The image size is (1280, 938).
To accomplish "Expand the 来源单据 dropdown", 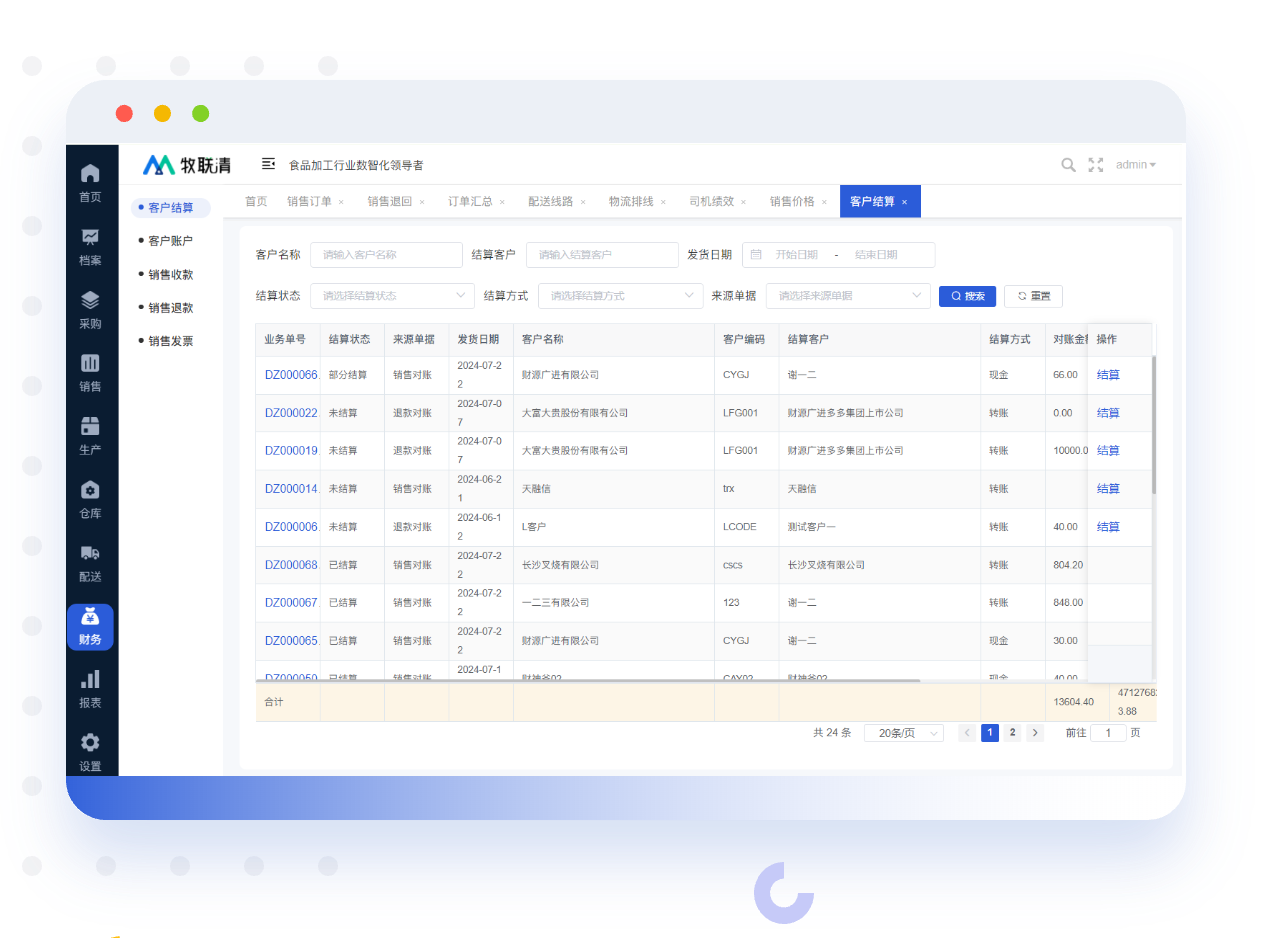I will 848,296.
